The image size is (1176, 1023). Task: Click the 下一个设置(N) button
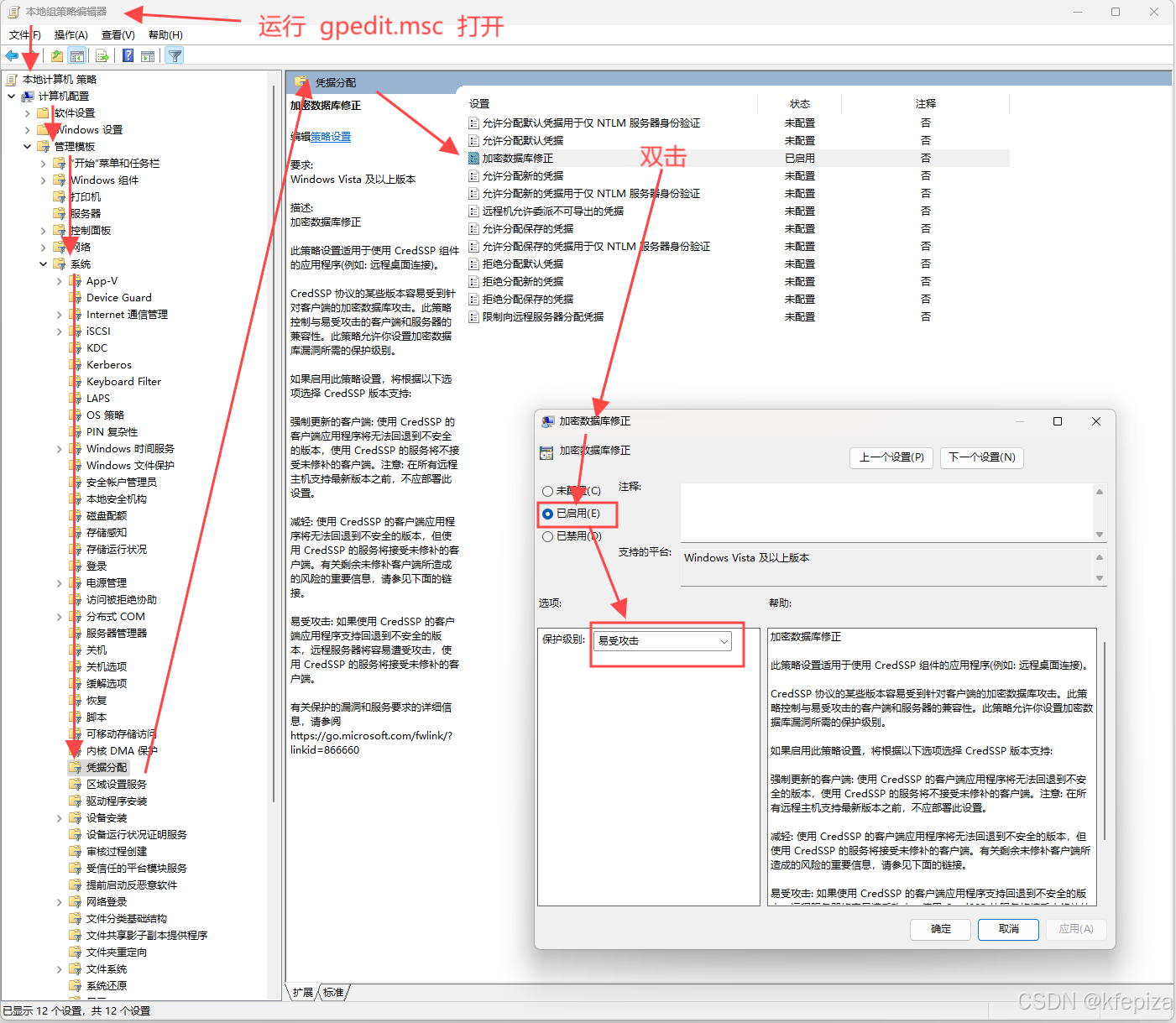982,457
